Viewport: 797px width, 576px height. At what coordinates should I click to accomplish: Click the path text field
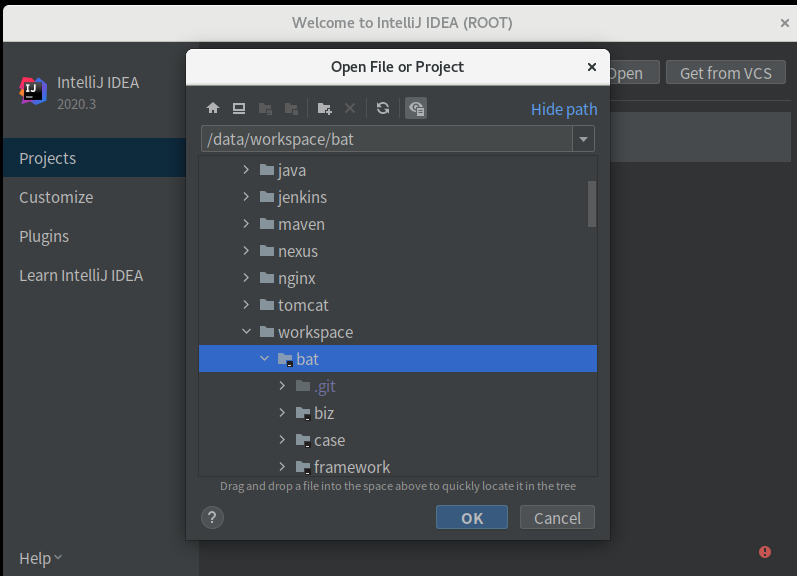387,139
